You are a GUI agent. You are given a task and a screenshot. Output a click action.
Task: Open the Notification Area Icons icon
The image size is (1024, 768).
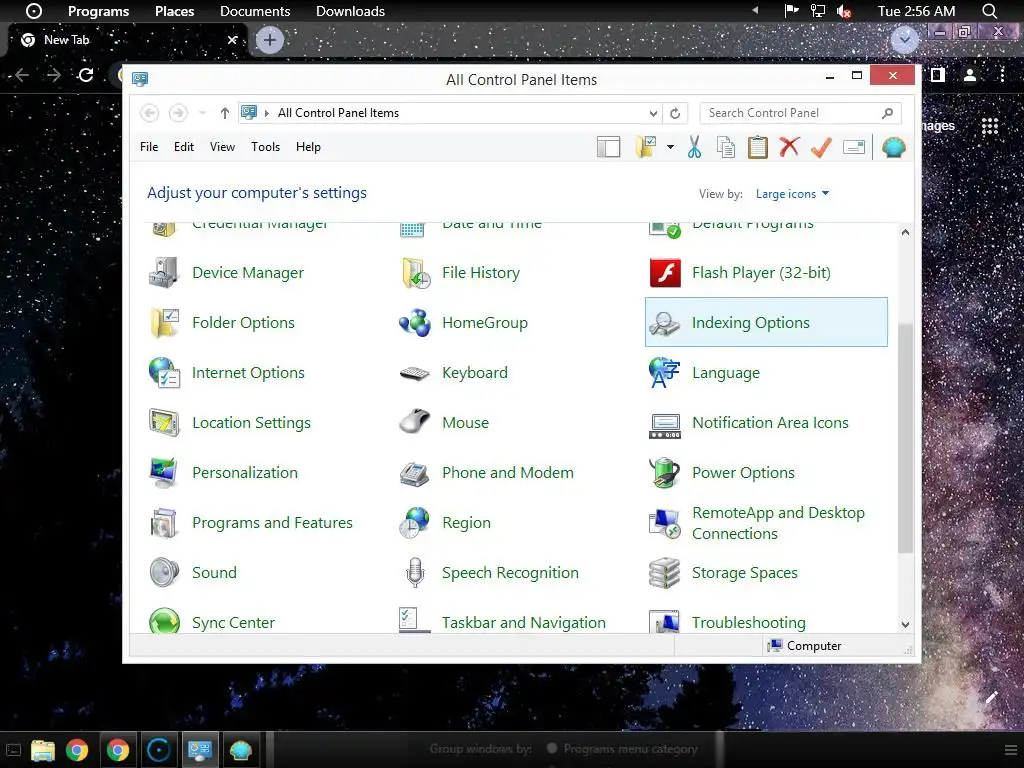(665, 425)
